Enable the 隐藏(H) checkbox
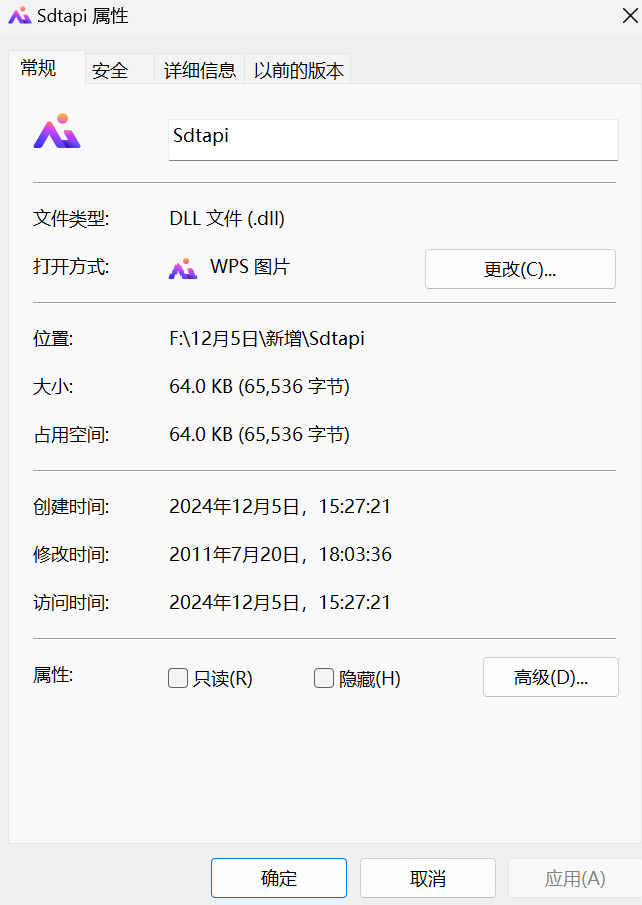The image size is (642, 905). (324, 678)
